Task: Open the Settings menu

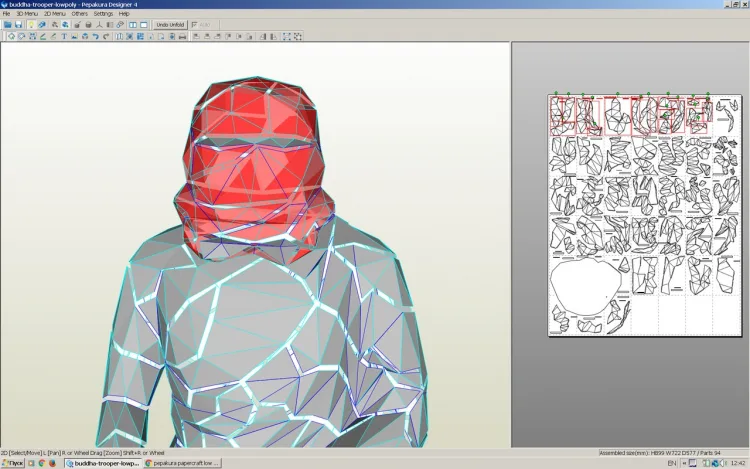Action: pyautogui.click(x=103, y=14)
